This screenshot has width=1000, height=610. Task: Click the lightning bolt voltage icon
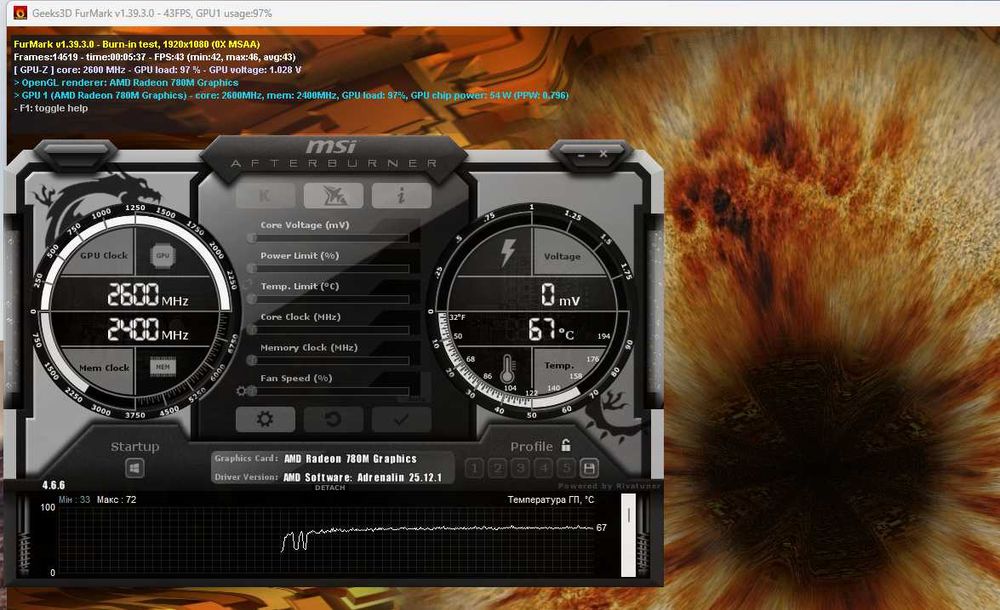pyautogui.click(x=507, y=253)
